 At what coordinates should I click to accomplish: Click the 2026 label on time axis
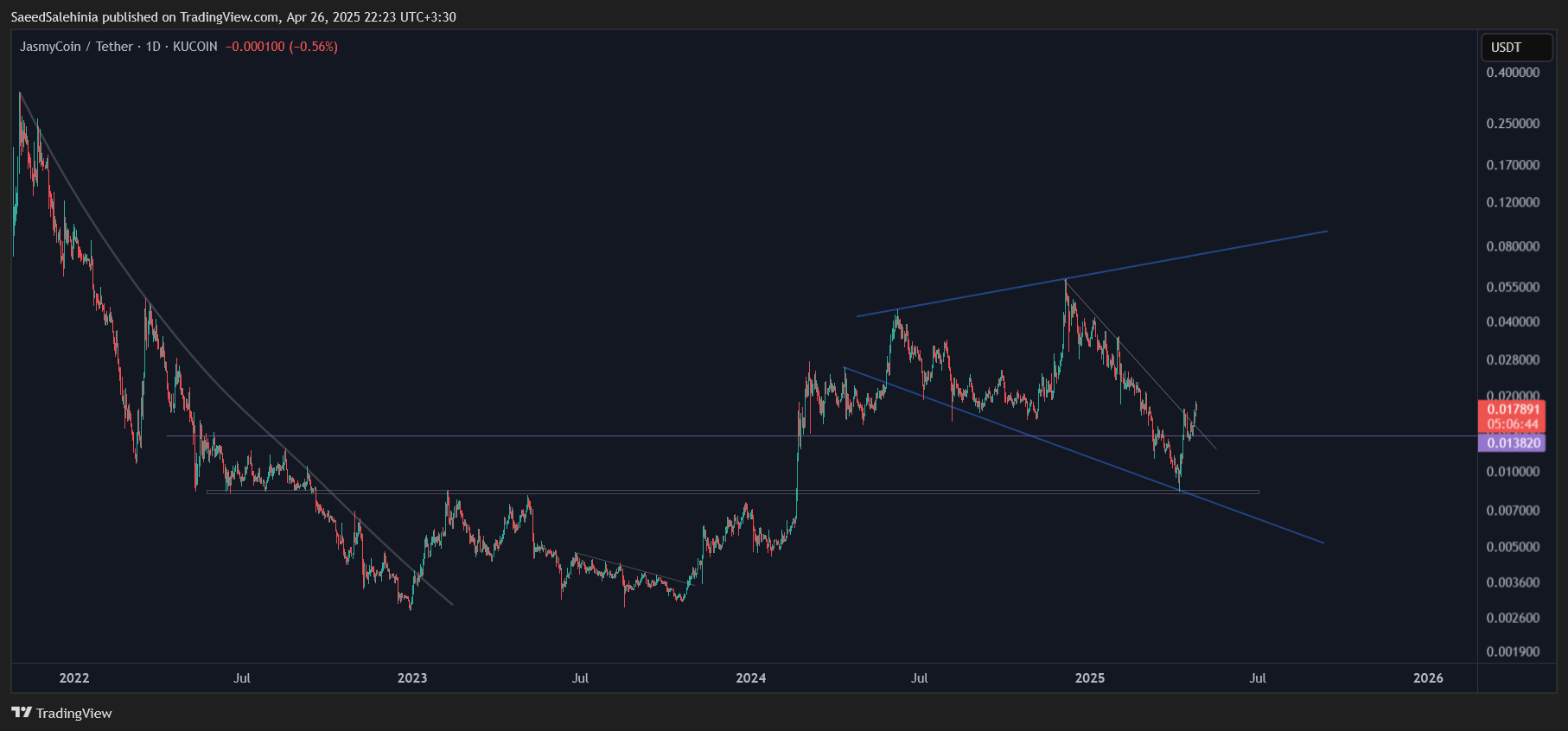(x=1428, y=678)
